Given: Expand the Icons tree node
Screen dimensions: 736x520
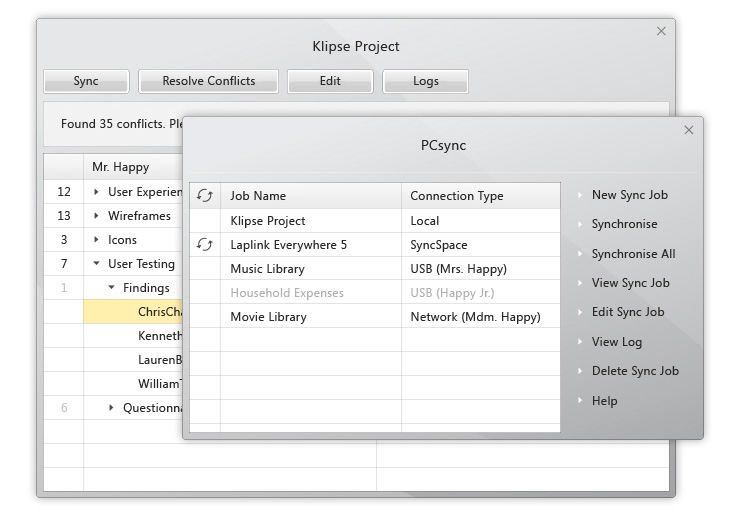Looking at the screenshot, I should (97, 240).
